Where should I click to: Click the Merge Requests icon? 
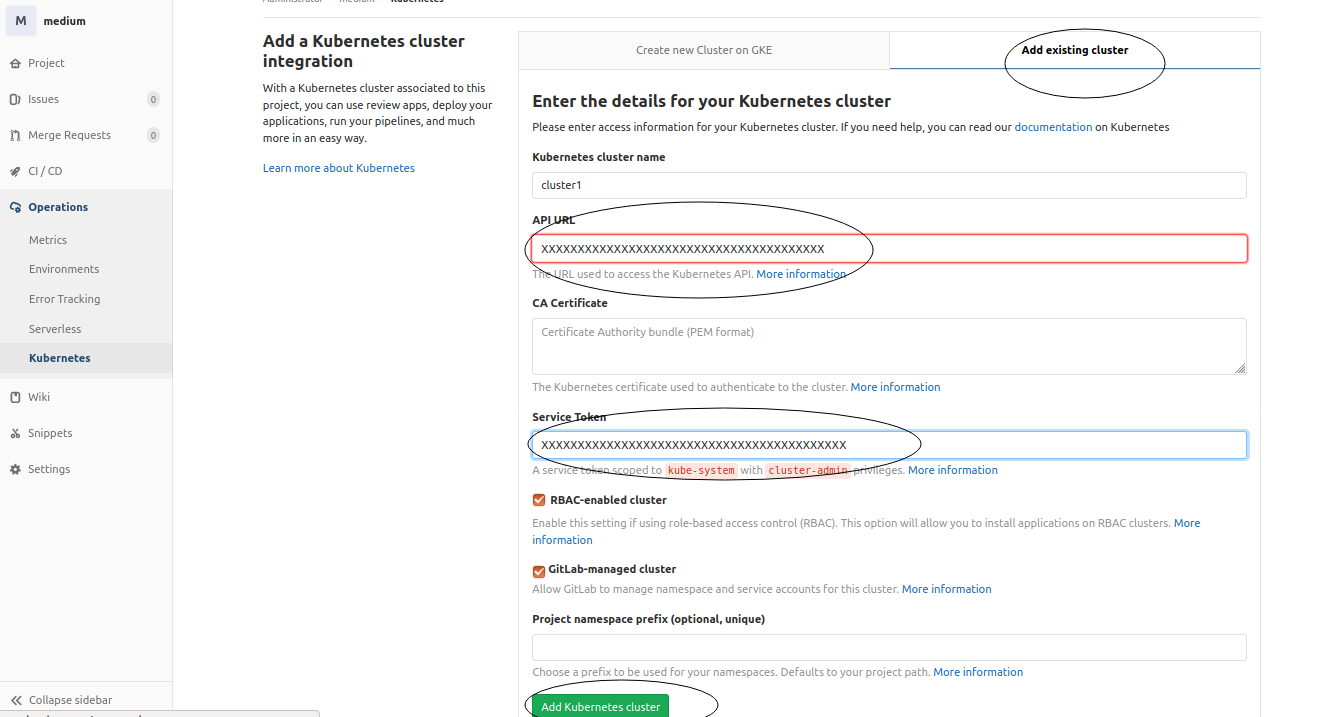pyautogui.click(x=15, y=135)
